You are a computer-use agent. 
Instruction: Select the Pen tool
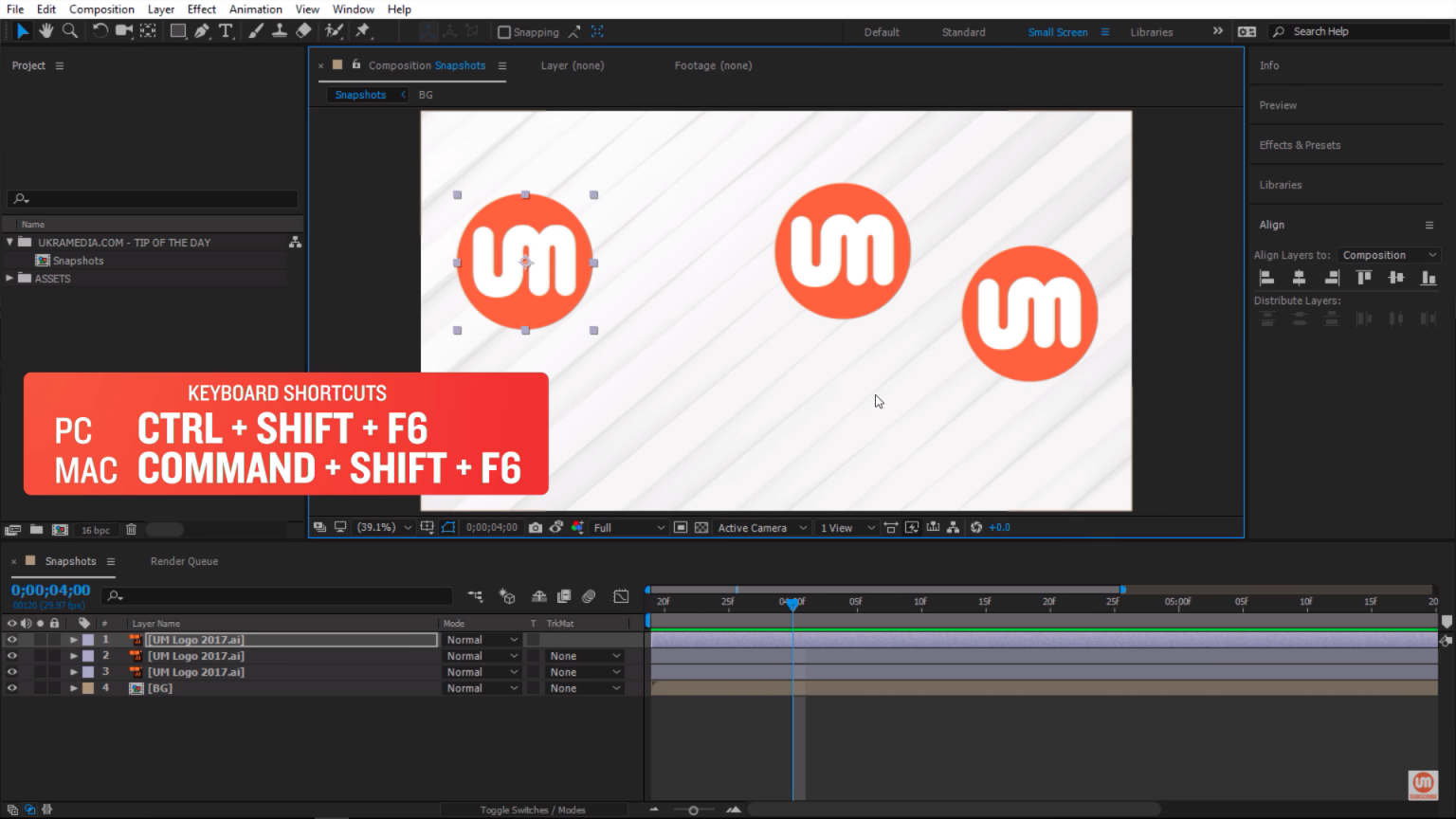202,31
